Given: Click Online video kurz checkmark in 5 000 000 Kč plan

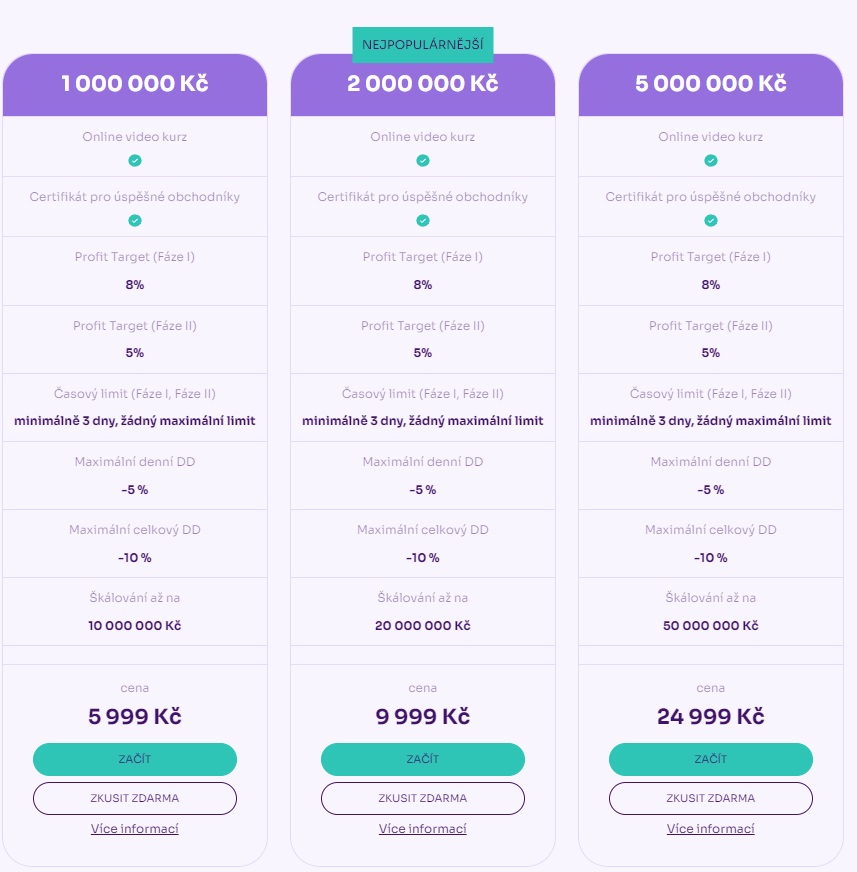Looking at the screenshot, I should click(x=711, y=161).
